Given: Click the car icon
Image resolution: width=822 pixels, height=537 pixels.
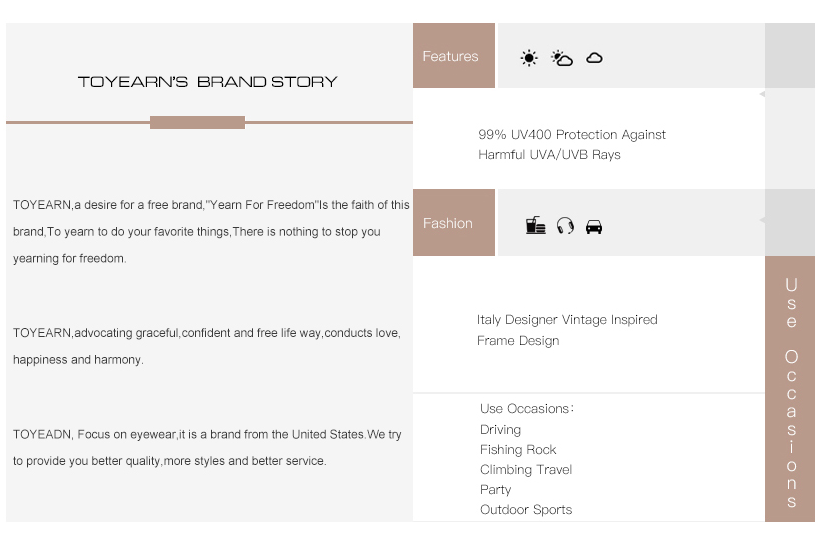Looking at the screenshot, I should click(594, 227).
